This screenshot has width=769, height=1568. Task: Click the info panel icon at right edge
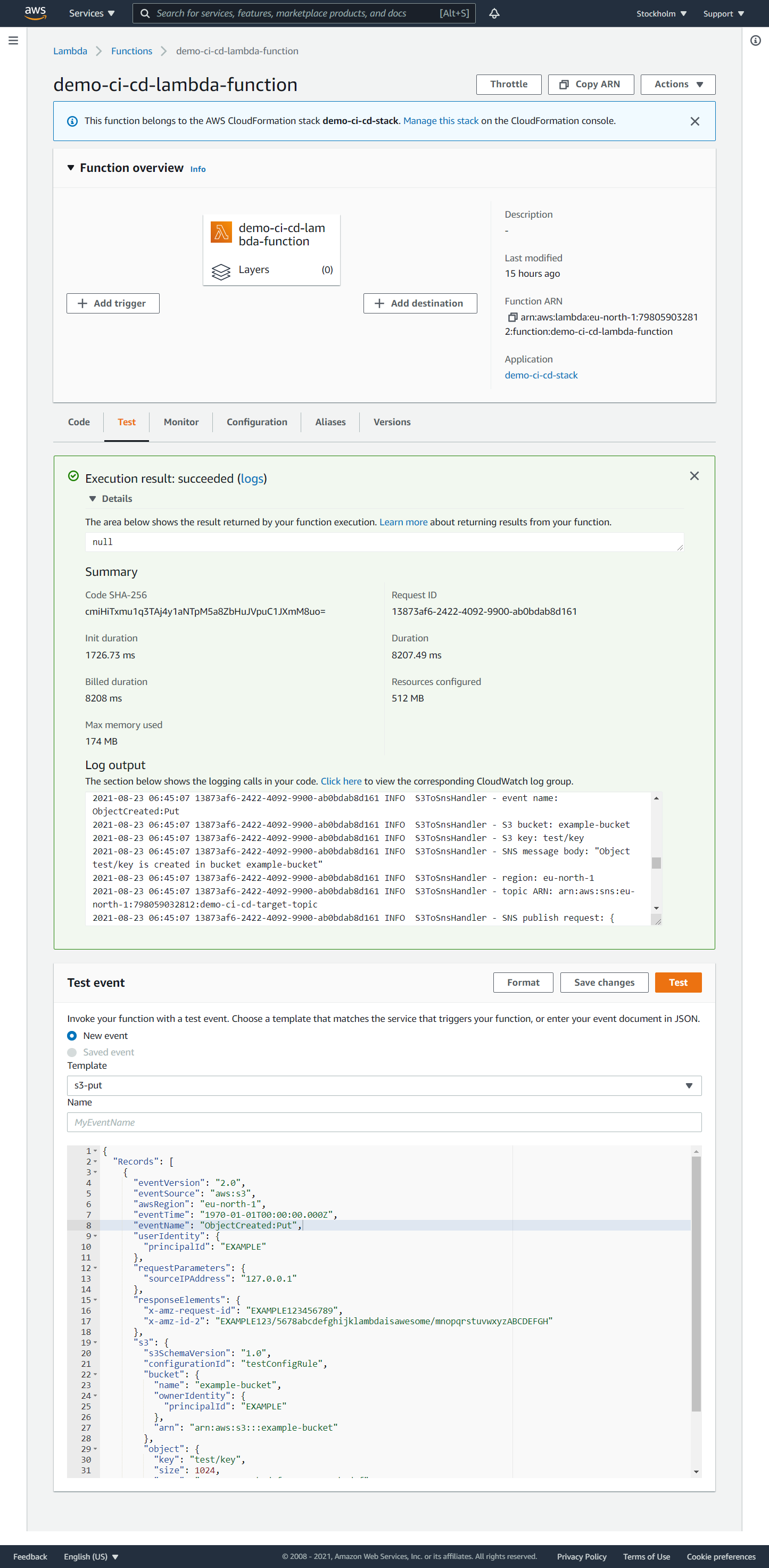[x=755, y=41]
